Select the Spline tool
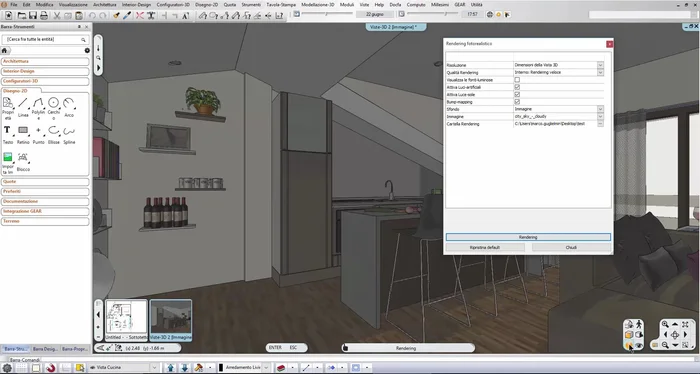 tap(69, 134)
